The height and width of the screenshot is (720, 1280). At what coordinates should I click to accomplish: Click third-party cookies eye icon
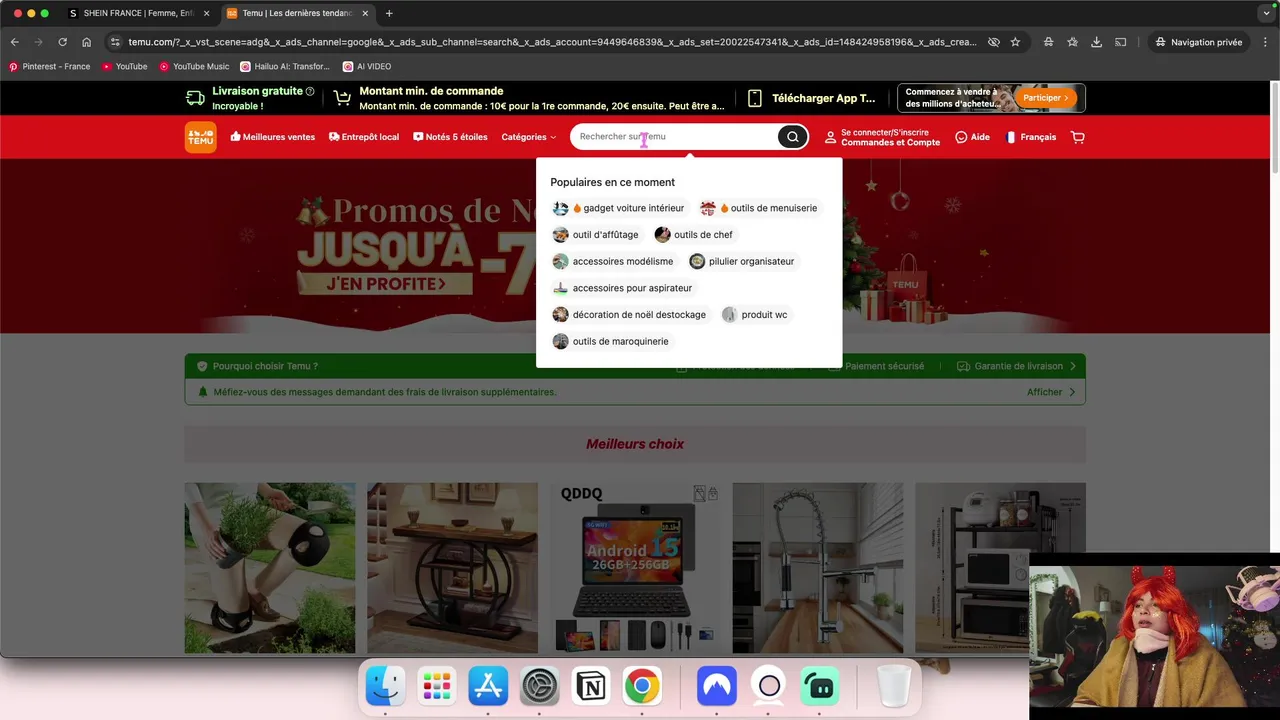tap(993, 42)
